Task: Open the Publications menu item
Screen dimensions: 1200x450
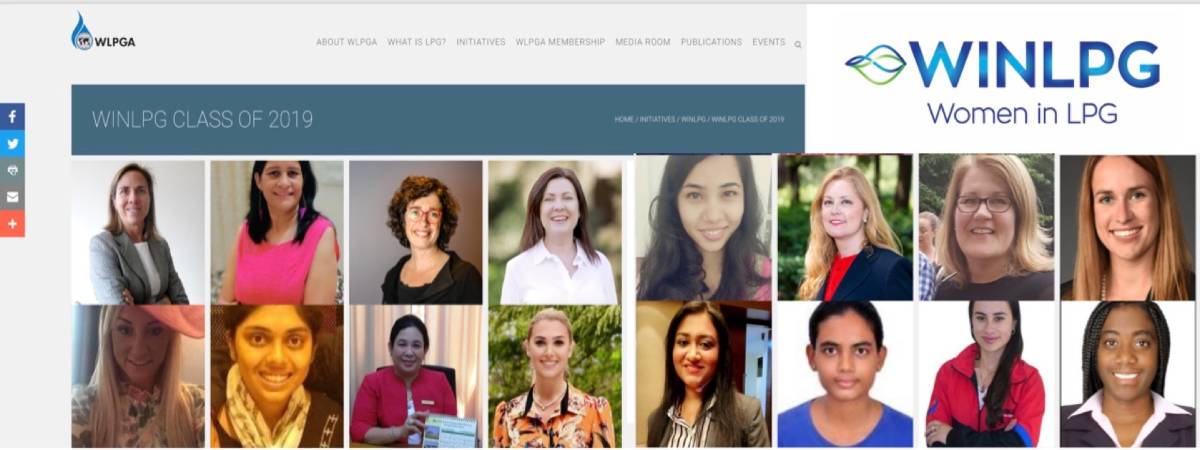Action: [x=711, y=42]
